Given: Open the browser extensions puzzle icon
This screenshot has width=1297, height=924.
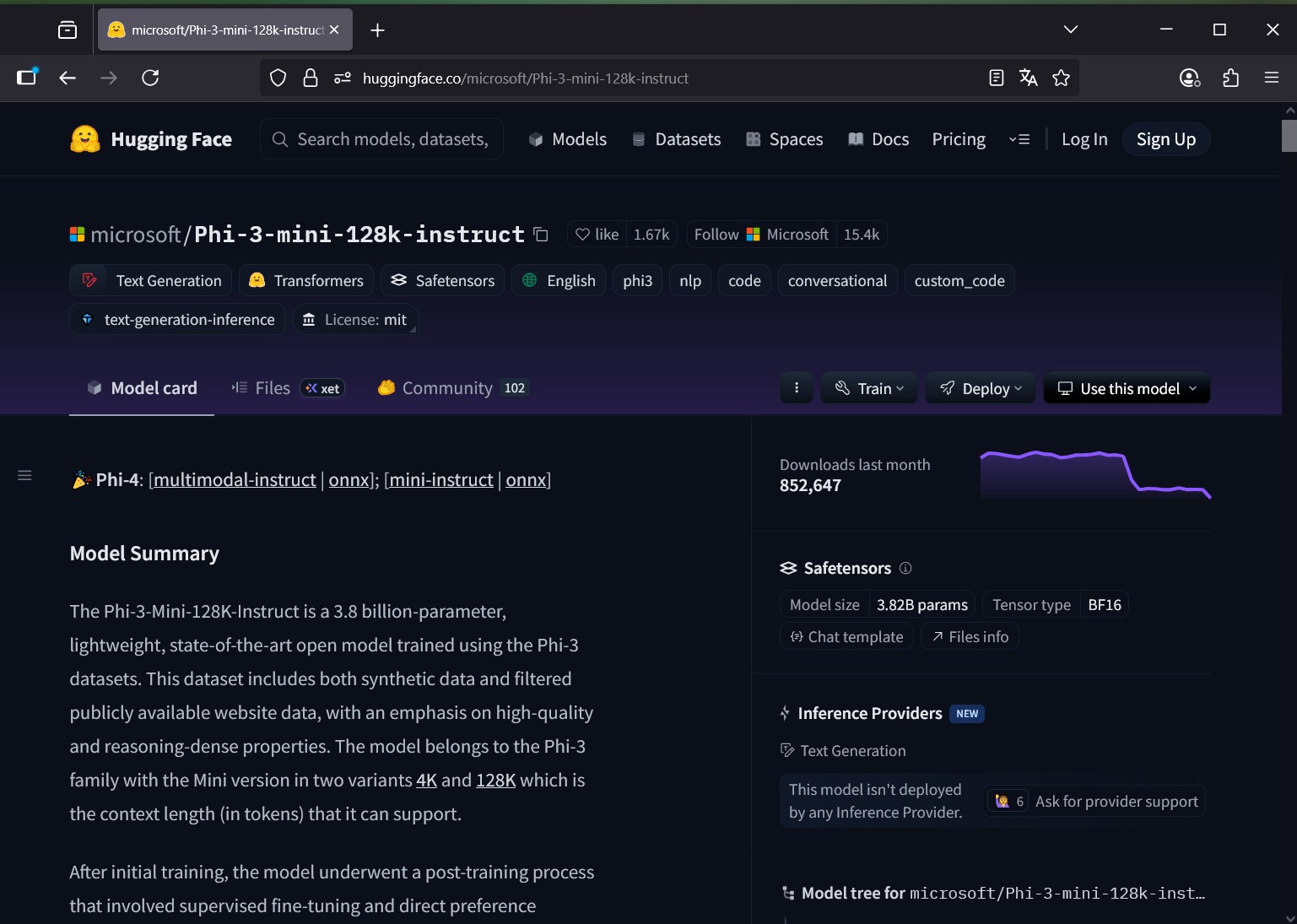Looking at the screenshot, I should pos(1230,78).
